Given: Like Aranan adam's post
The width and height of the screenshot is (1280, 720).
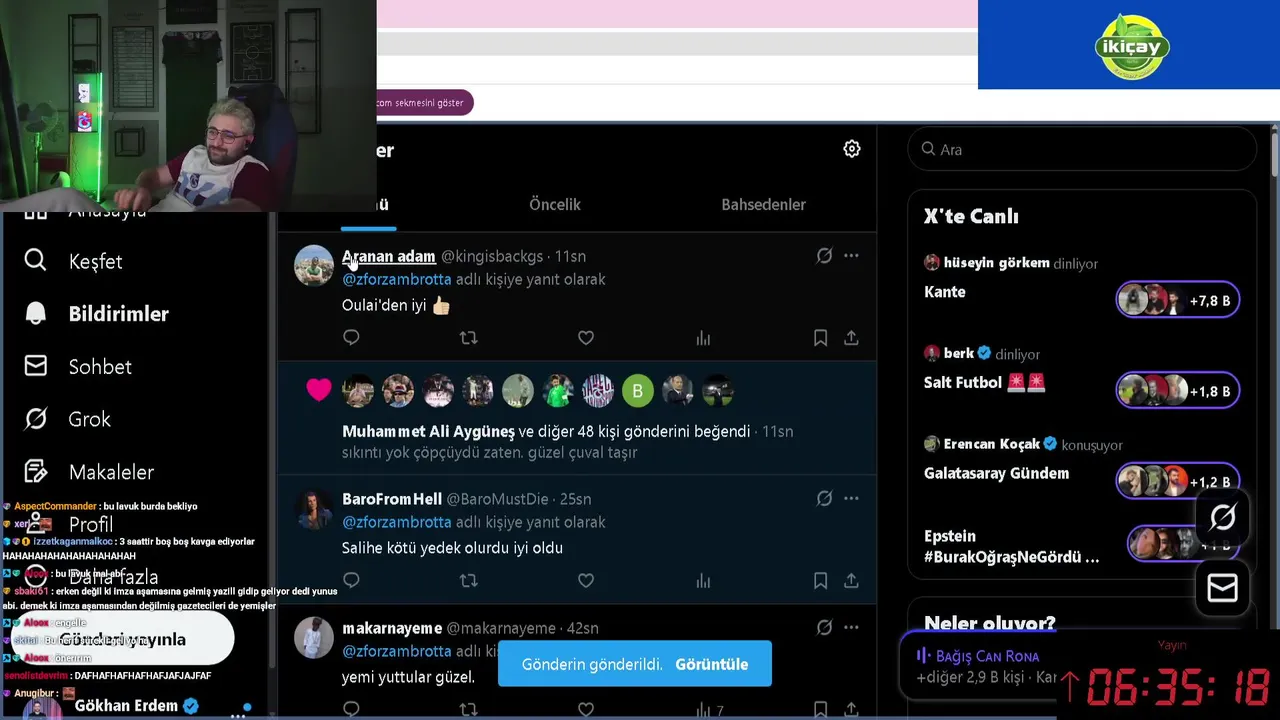Looking at the screenshot, I should (x=586, y=338).
